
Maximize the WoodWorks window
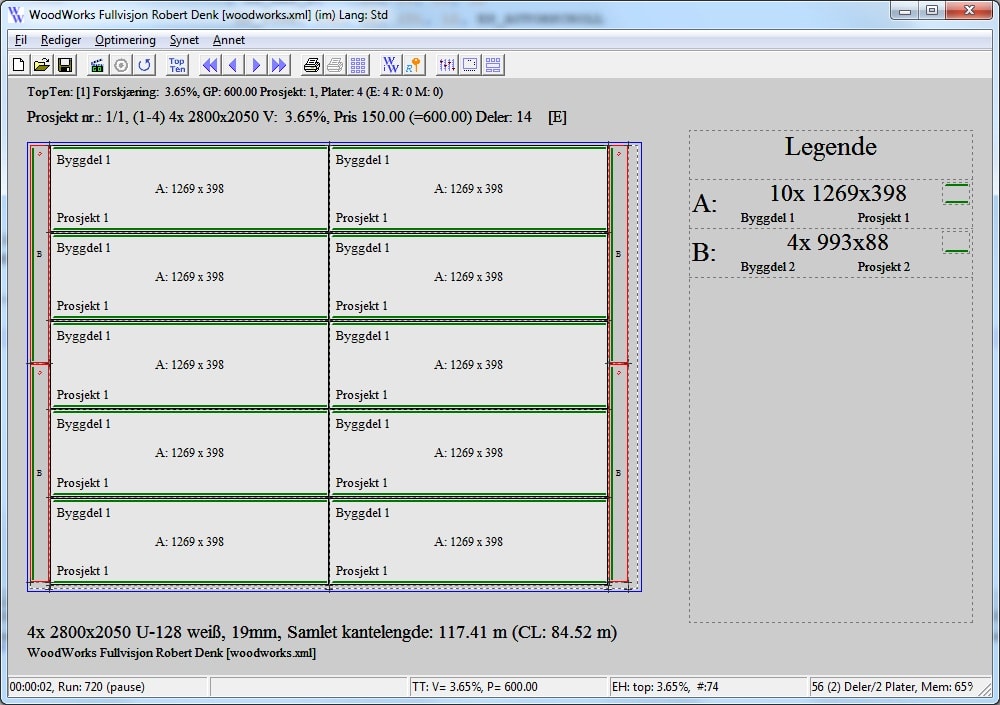[932, 11]
